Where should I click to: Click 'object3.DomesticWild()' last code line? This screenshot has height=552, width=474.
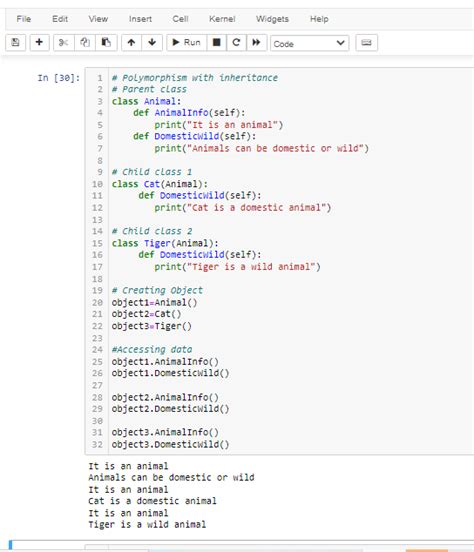click(x=170, y=444)
